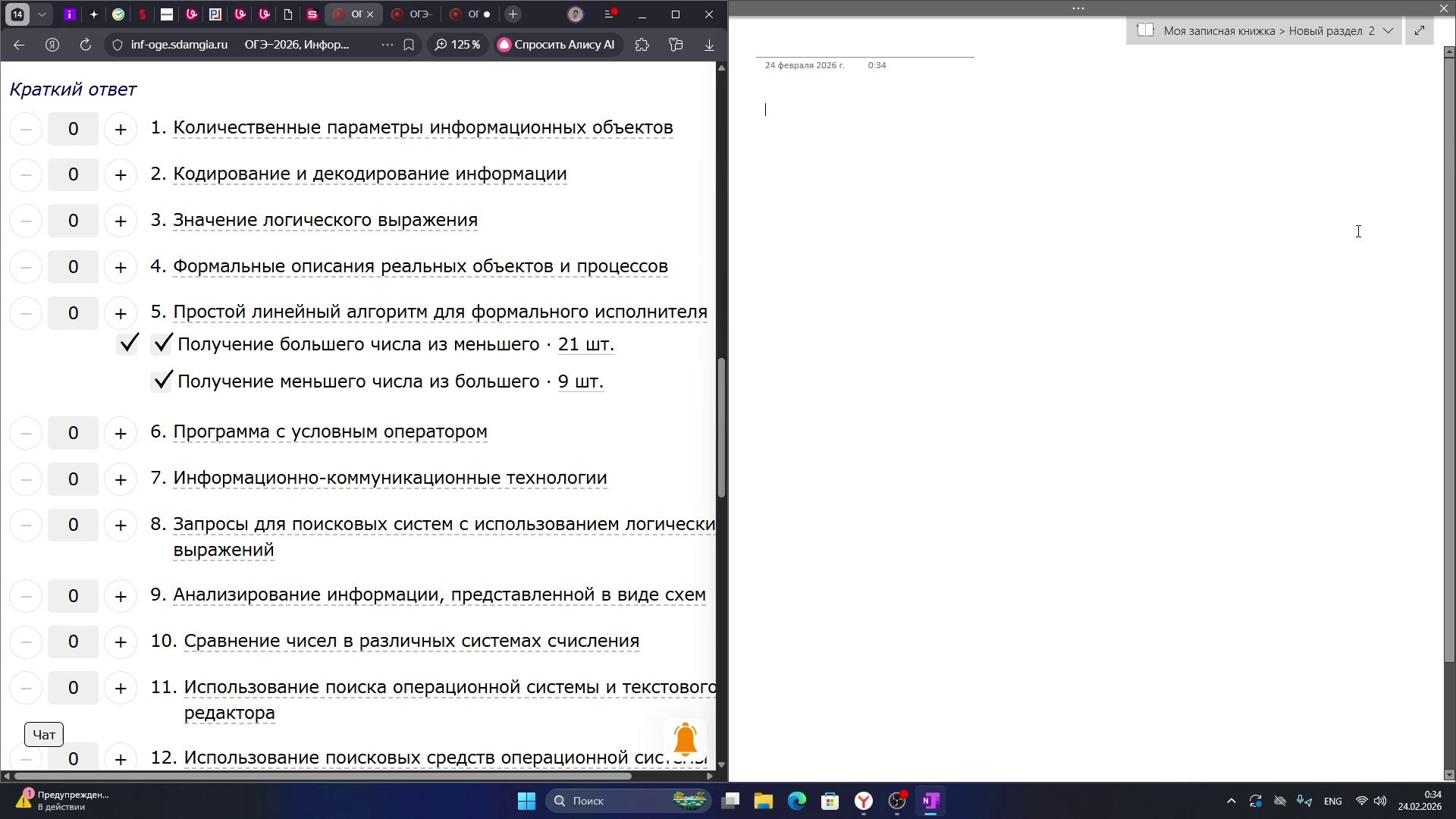1456x819 pixels.
Task: Toggle the outer checkmark beside topic 5
Action: [127, 343]
